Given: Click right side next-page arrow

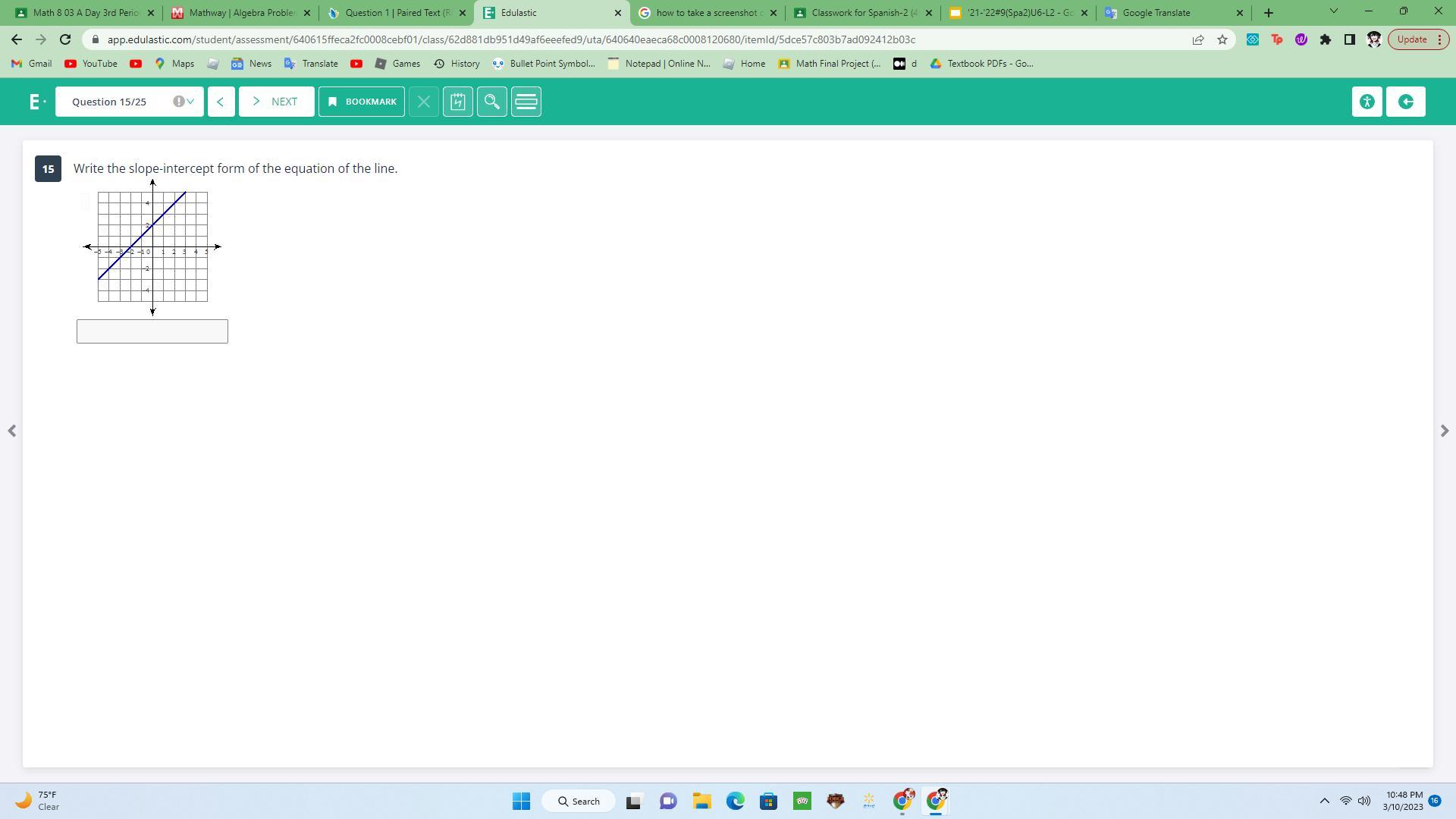Looking at the screenshot, I should (x=1444, y=431).
